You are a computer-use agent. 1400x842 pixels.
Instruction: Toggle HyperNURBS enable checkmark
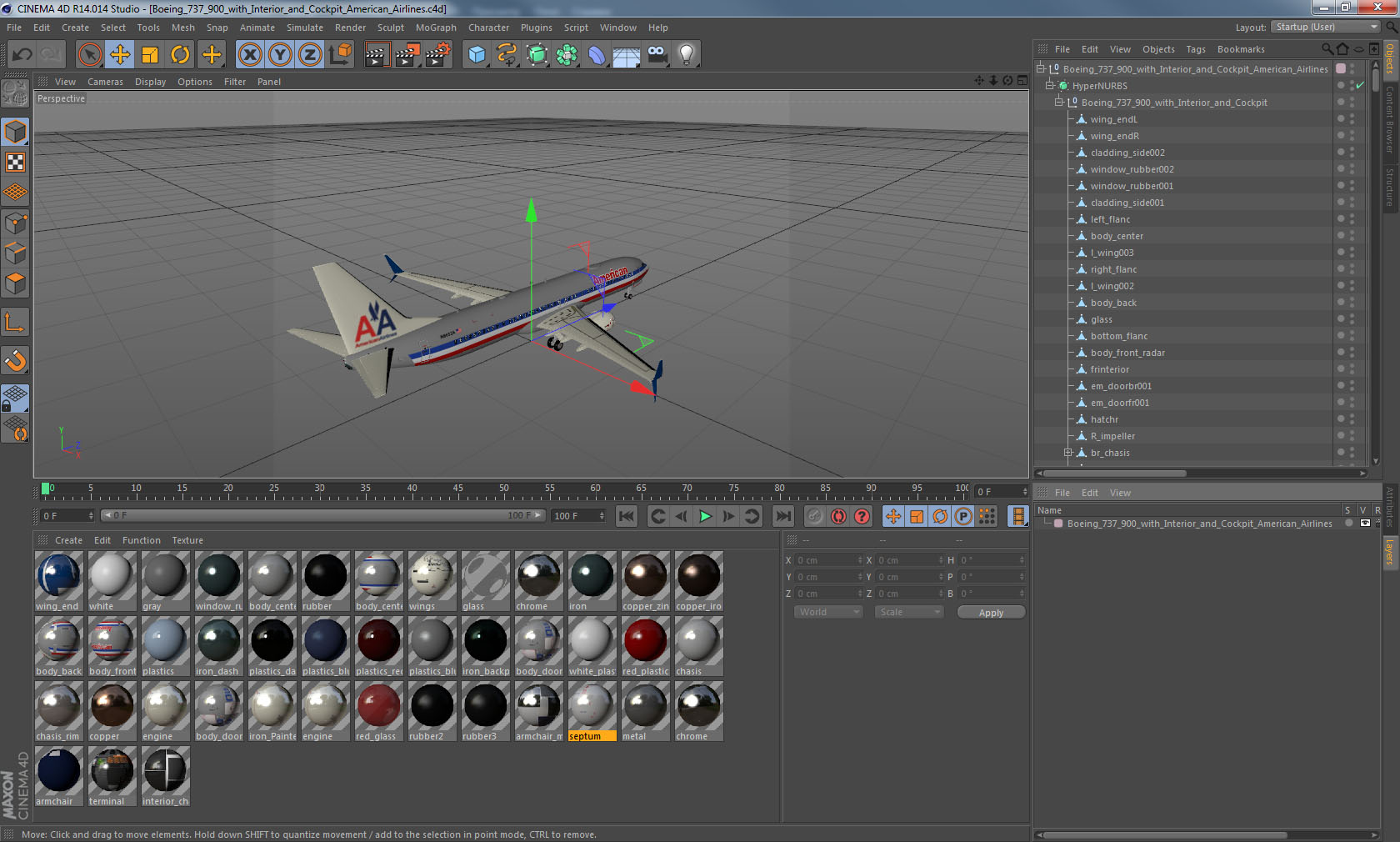[1361, 85]
